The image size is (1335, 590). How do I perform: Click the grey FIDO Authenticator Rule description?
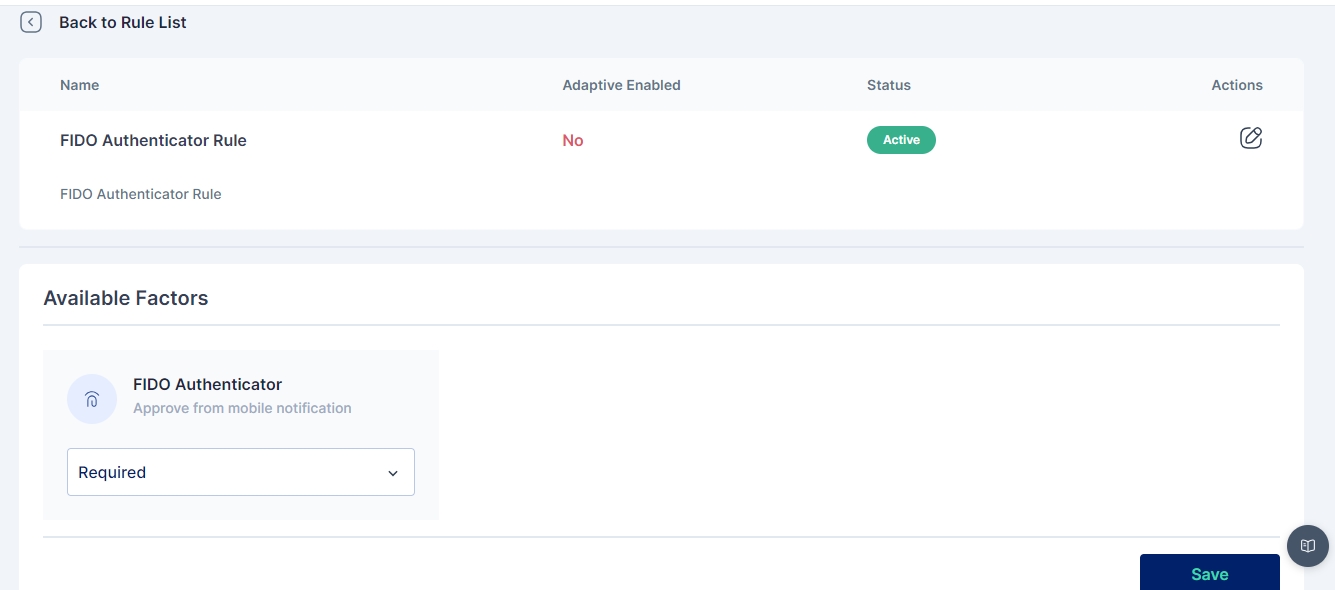(141, 194)
